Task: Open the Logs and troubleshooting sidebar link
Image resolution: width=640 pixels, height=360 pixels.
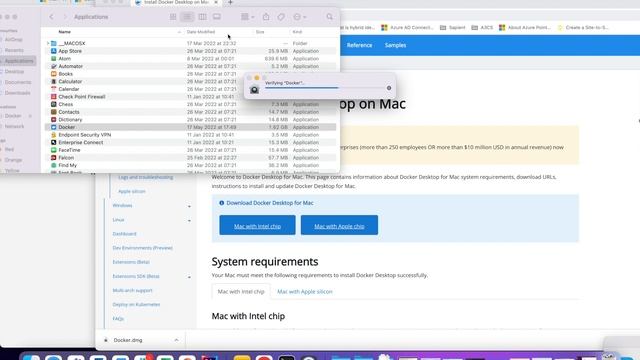Action: point(145,178)
